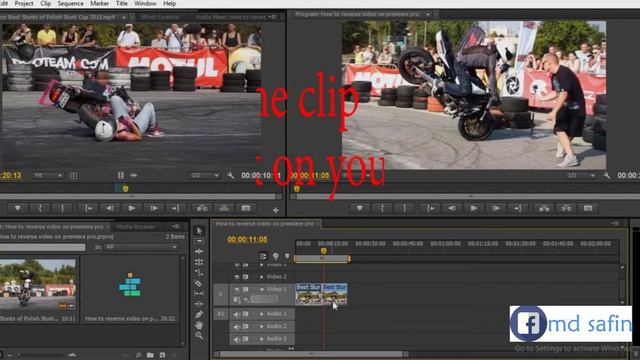Open the Program monitor 1/2 resolution dropdown
The image size is (640, 360).
[x=580, y=176]
